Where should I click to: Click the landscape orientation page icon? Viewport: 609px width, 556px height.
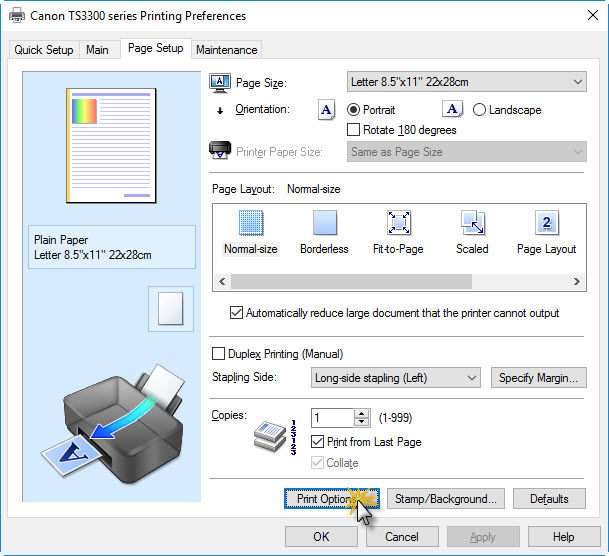pyautogui.click(x=452, y=110)
